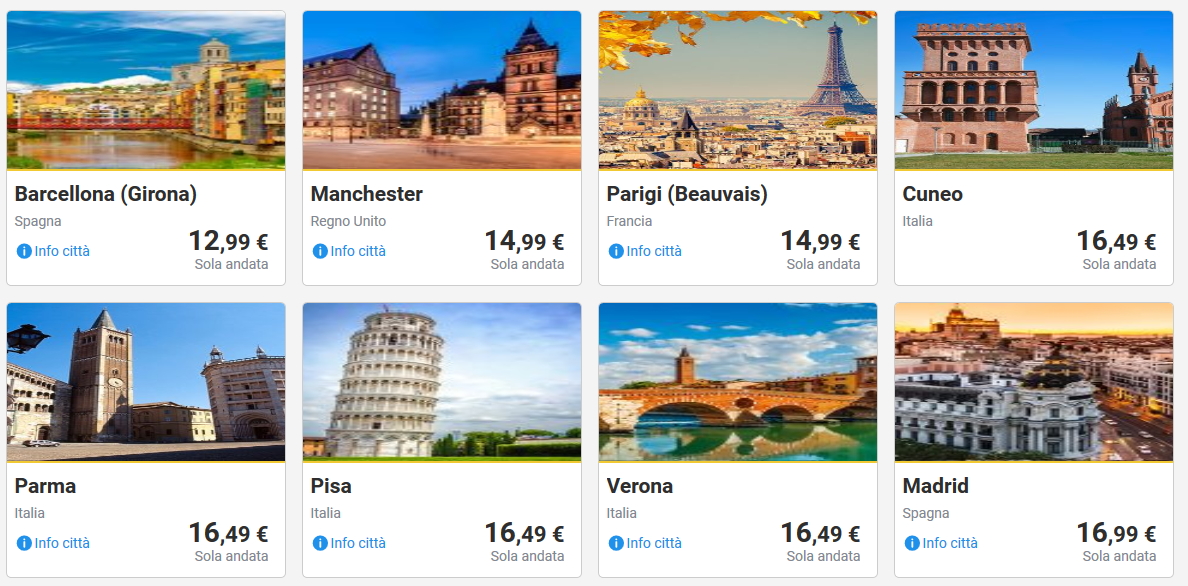Screen dimensions: 1188x586
Task: Open the Info città link for Manchester
Action: (358, 251)
